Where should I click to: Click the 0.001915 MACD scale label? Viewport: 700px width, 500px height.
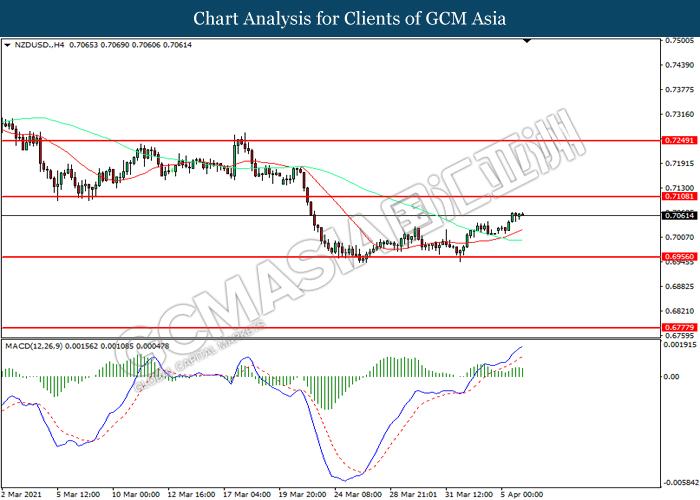coord(680,345)
